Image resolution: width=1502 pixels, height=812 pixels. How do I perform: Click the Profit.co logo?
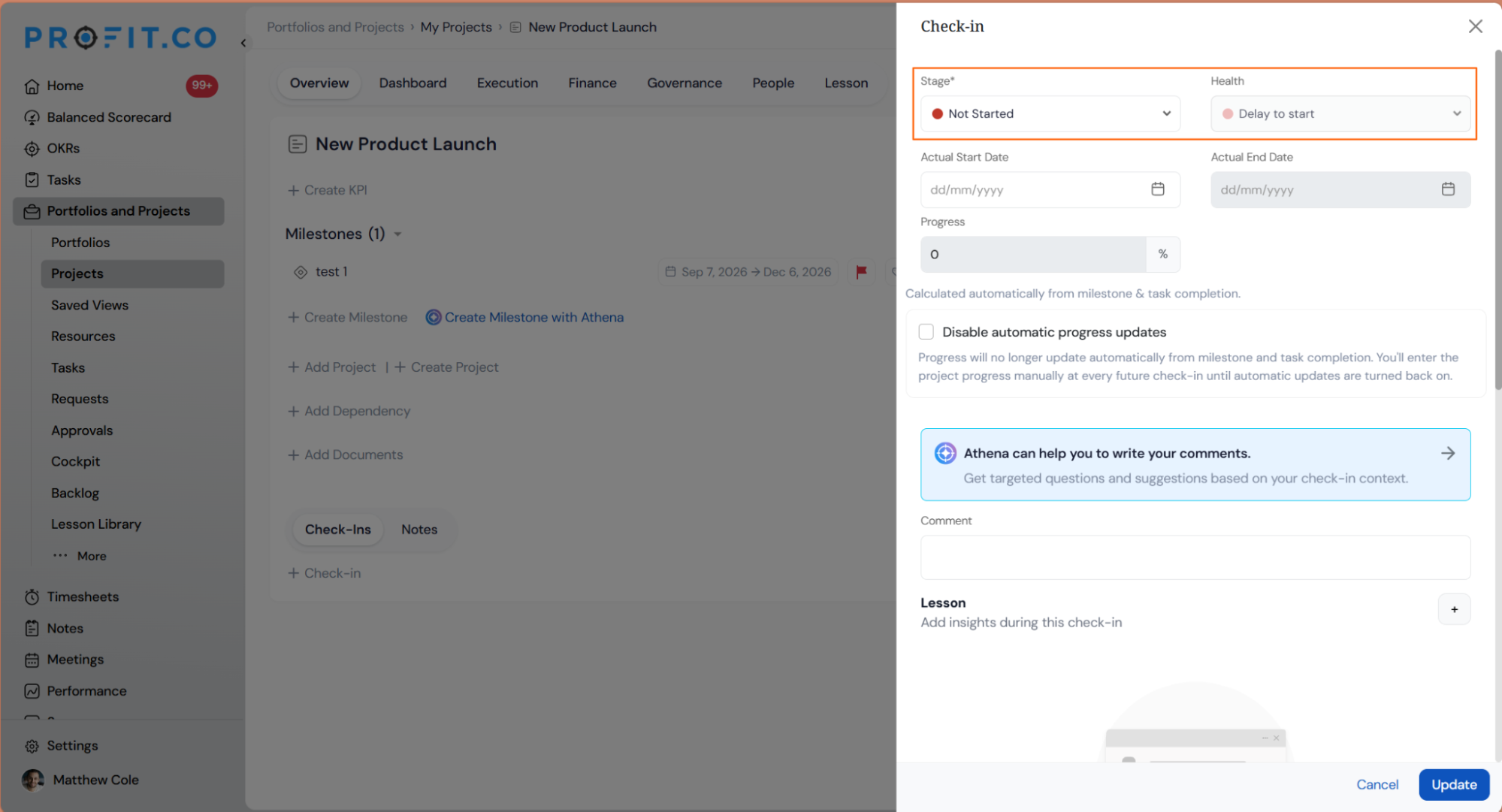click(120, 38)
